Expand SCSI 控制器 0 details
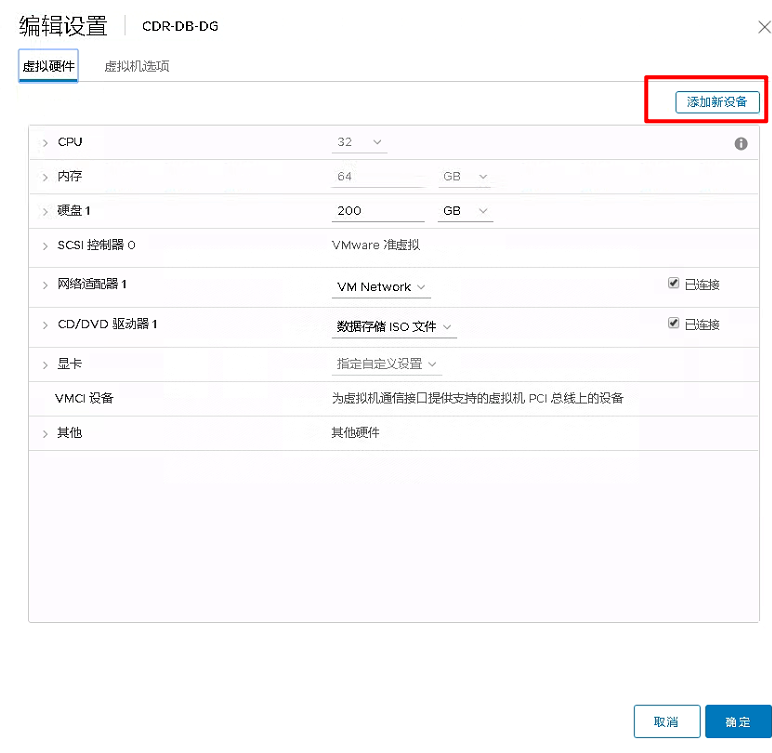Screen dimensions: 772x753 coord(45,245)
